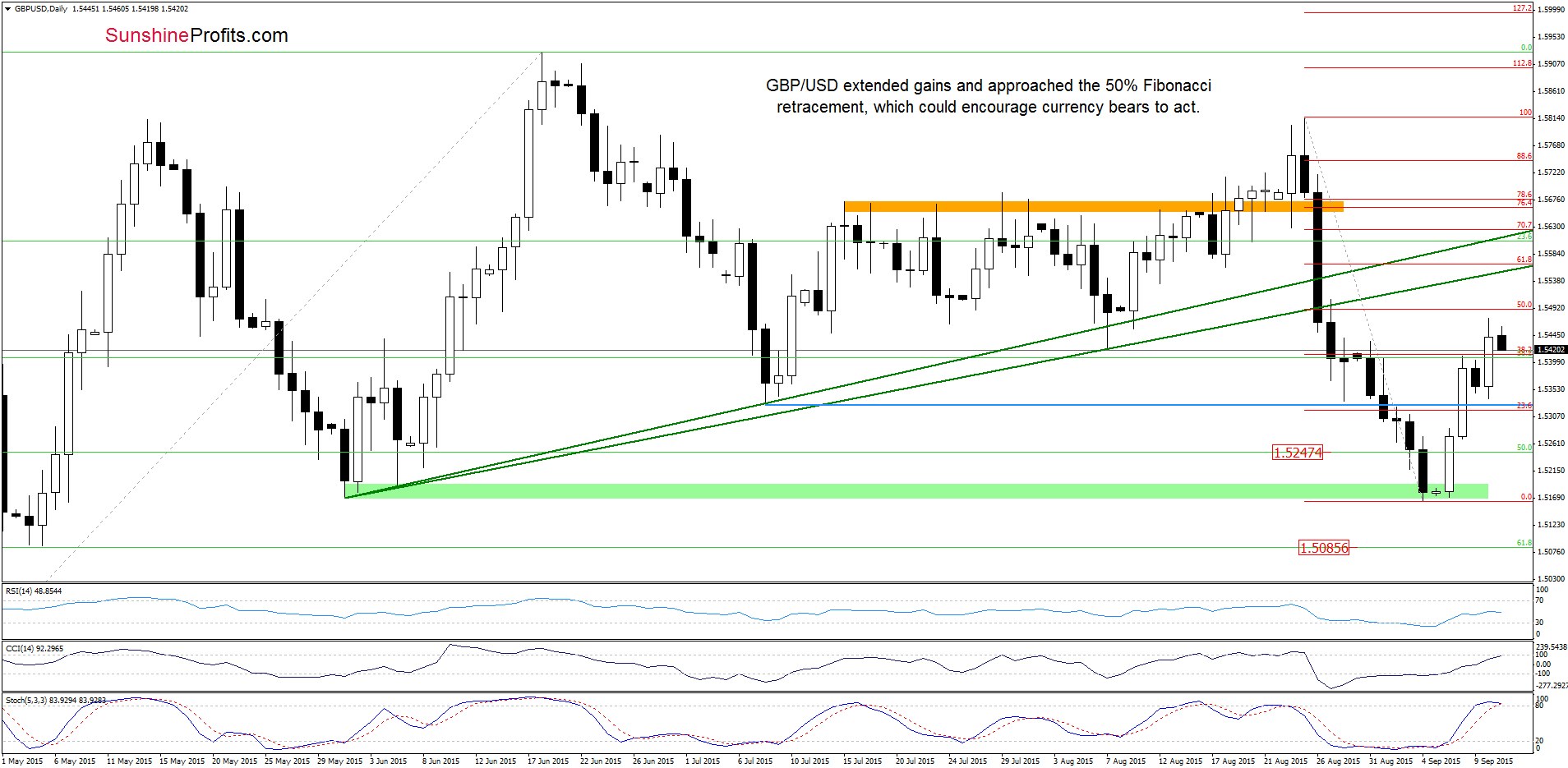Click the GBP/USD extended gains annotation text
This screenshot has width=1568, height=768.
pos(989,96)
